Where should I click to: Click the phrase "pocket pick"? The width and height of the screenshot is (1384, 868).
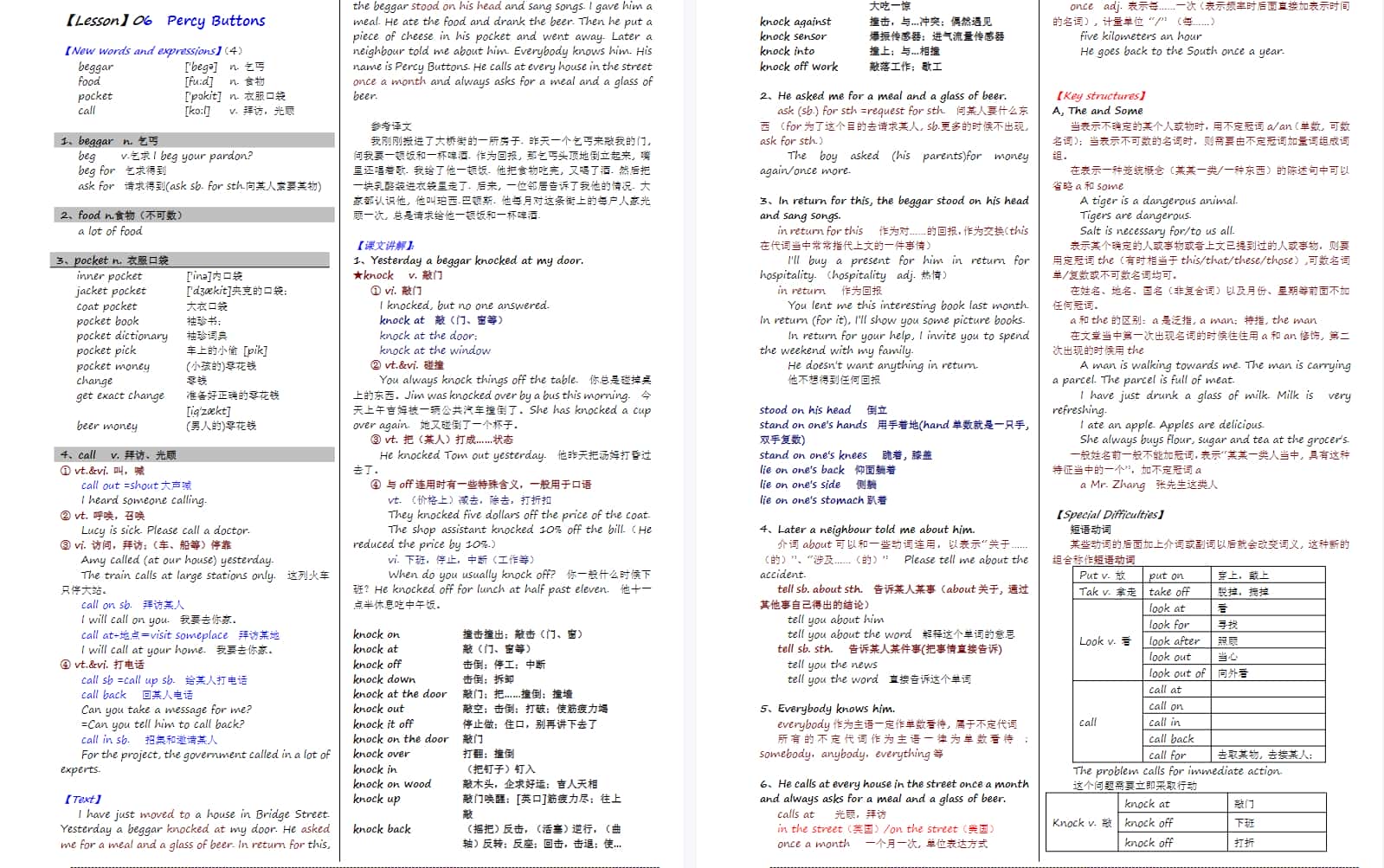point(106,350)
